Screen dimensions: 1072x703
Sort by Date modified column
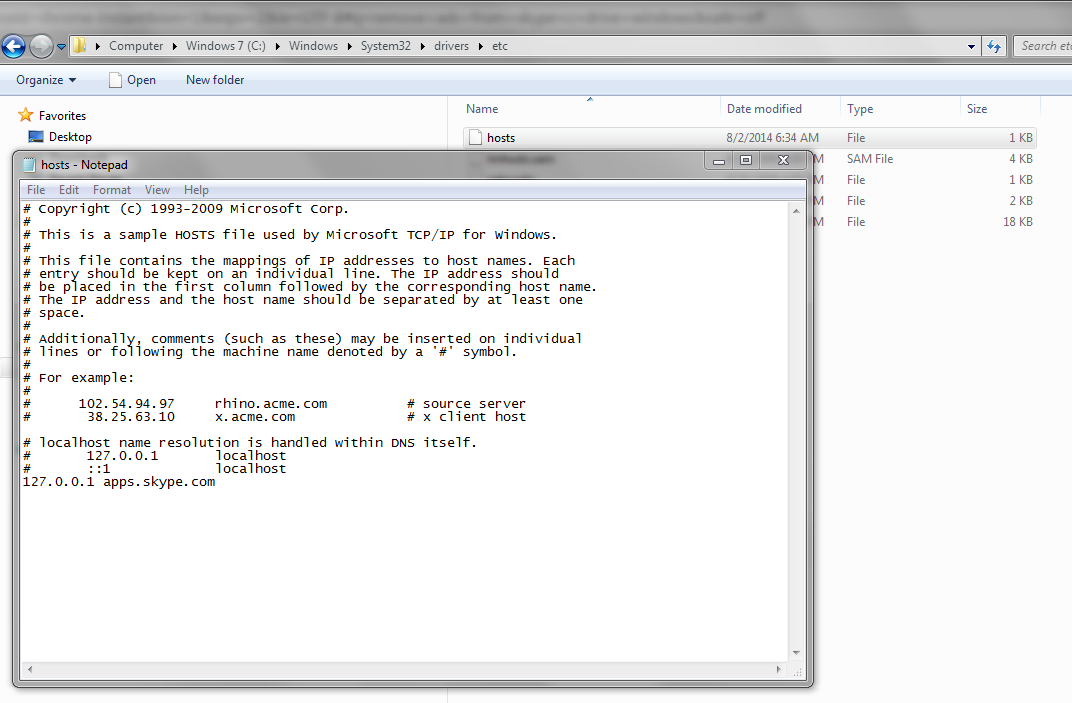764,109
